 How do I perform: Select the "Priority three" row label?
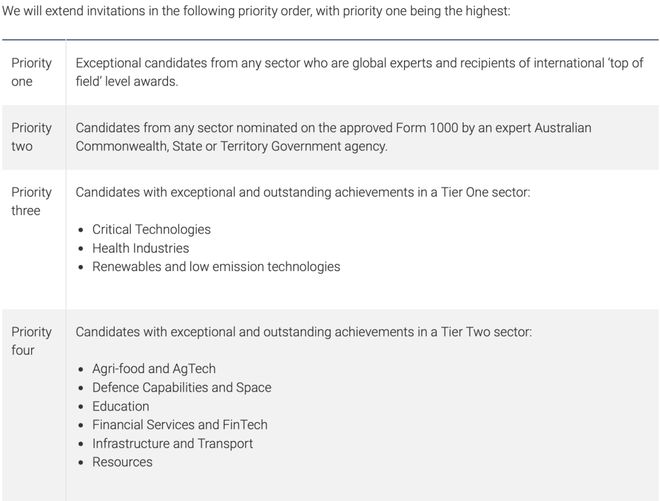click(x=31, y=201)
